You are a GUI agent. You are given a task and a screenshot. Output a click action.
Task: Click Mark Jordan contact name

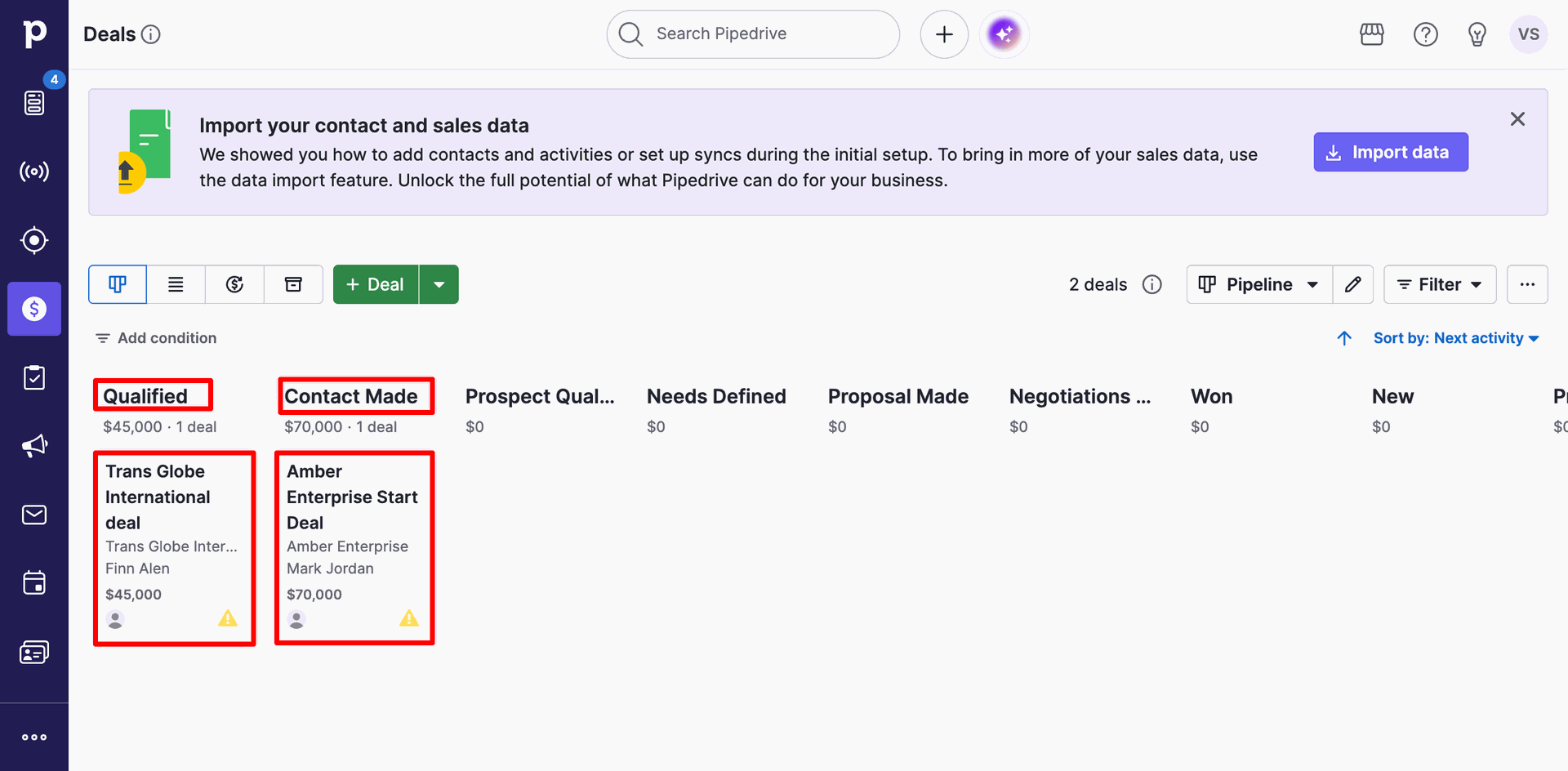click(x=330, y=568)
